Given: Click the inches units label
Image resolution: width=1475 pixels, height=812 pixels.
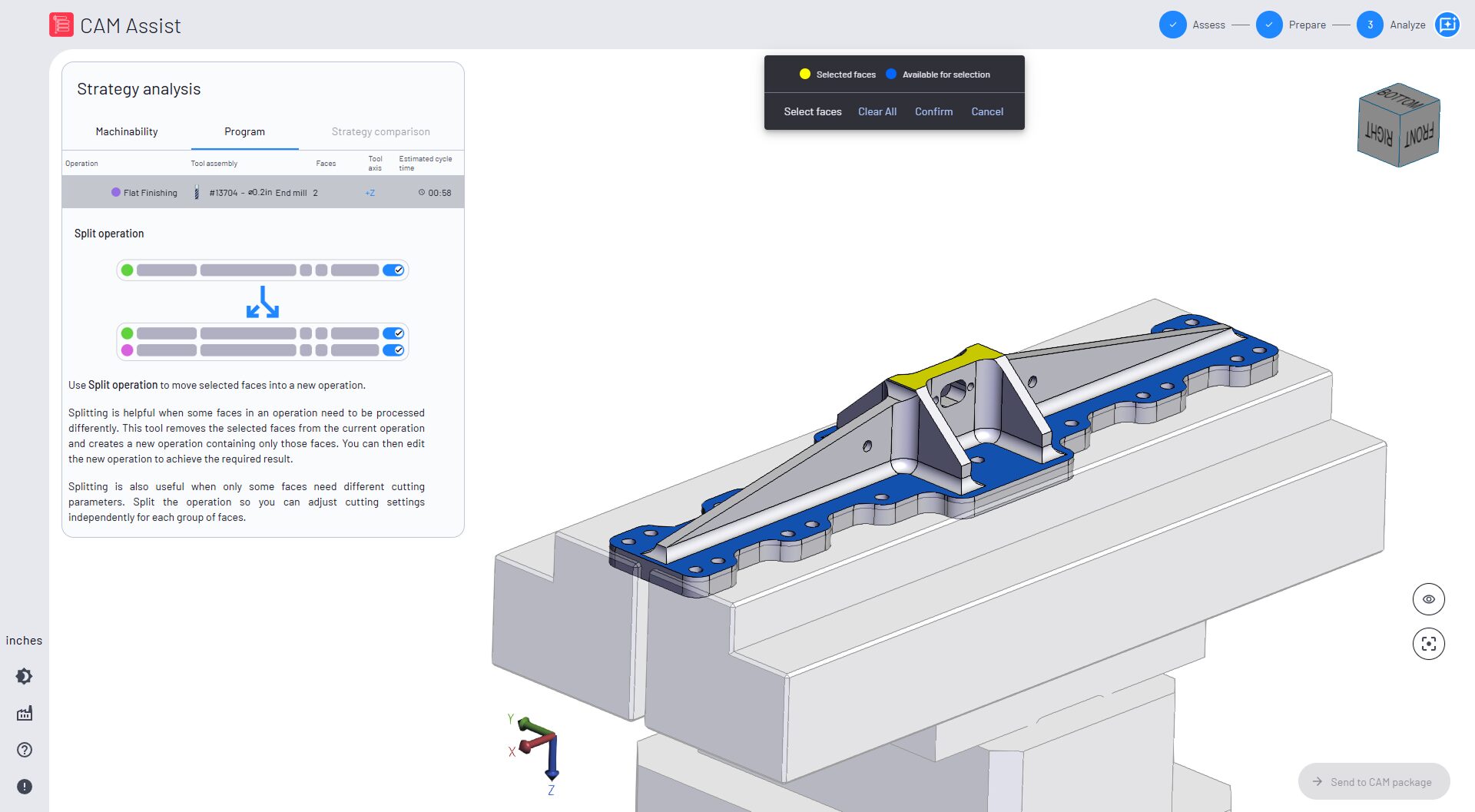Looking at the screenshot, I should point(24,641).
